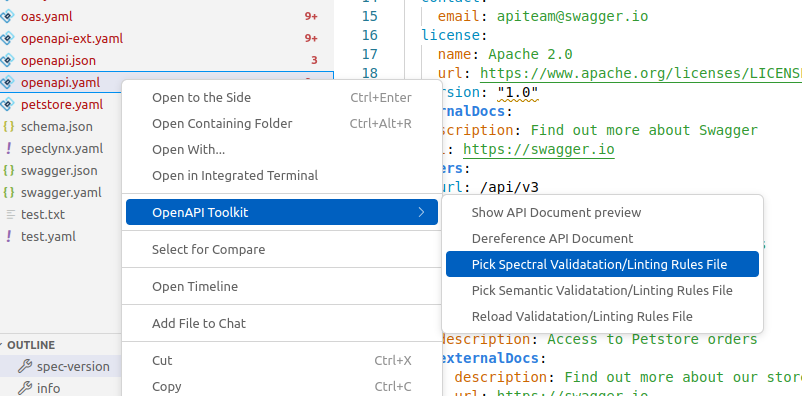Choose Open in Integrated Terminal

click(282, 176)
